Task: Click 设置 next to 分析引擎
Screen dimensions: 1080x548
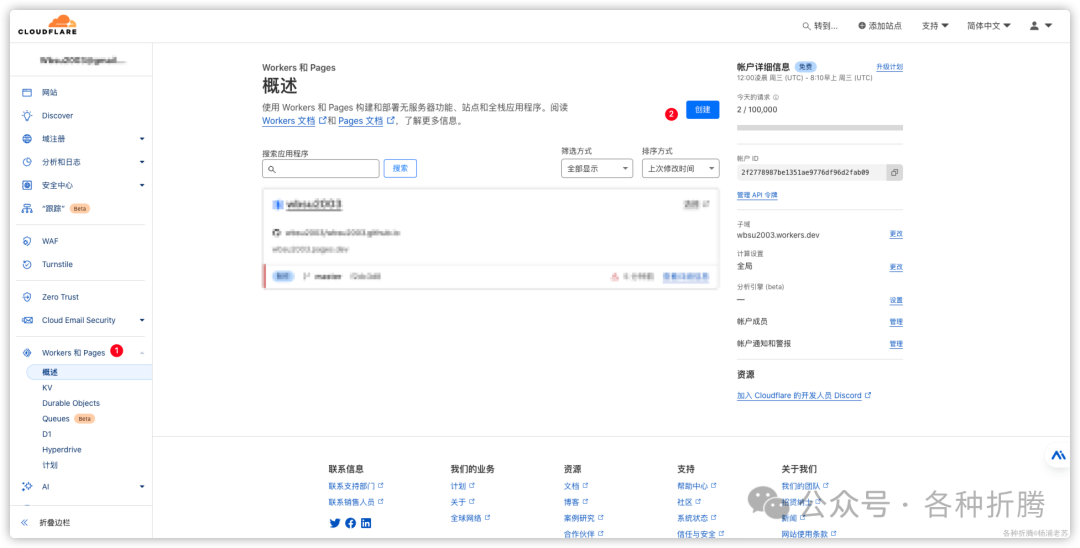Action: (x=896, y=300)
